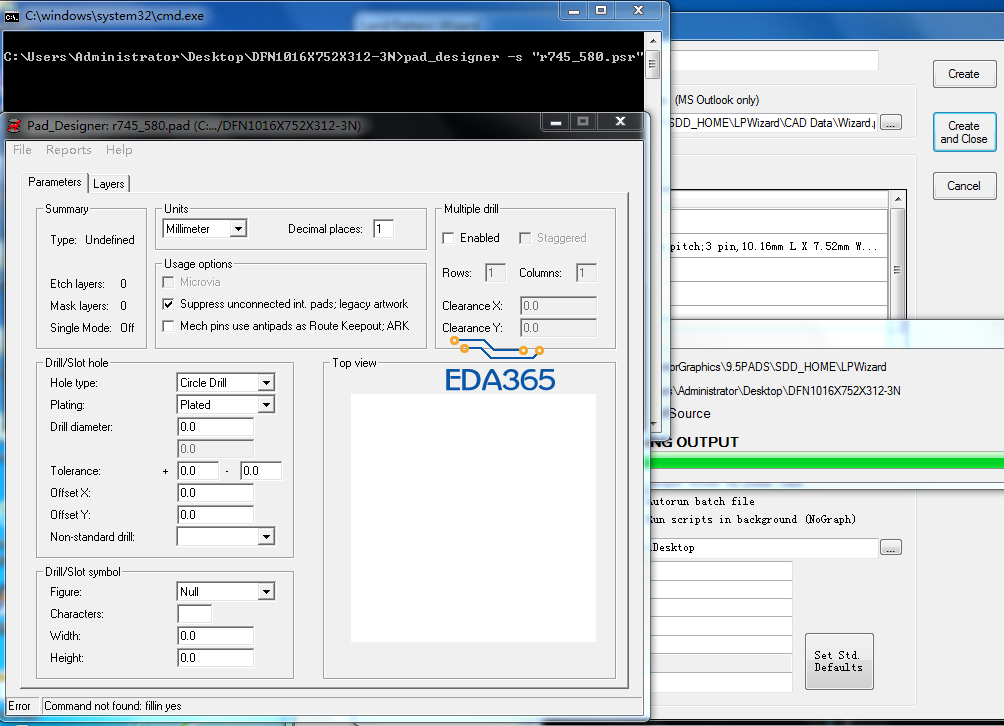Screen dimensions: 1004x726
Task: Click the Columns input field
Action: pos(586,273)
